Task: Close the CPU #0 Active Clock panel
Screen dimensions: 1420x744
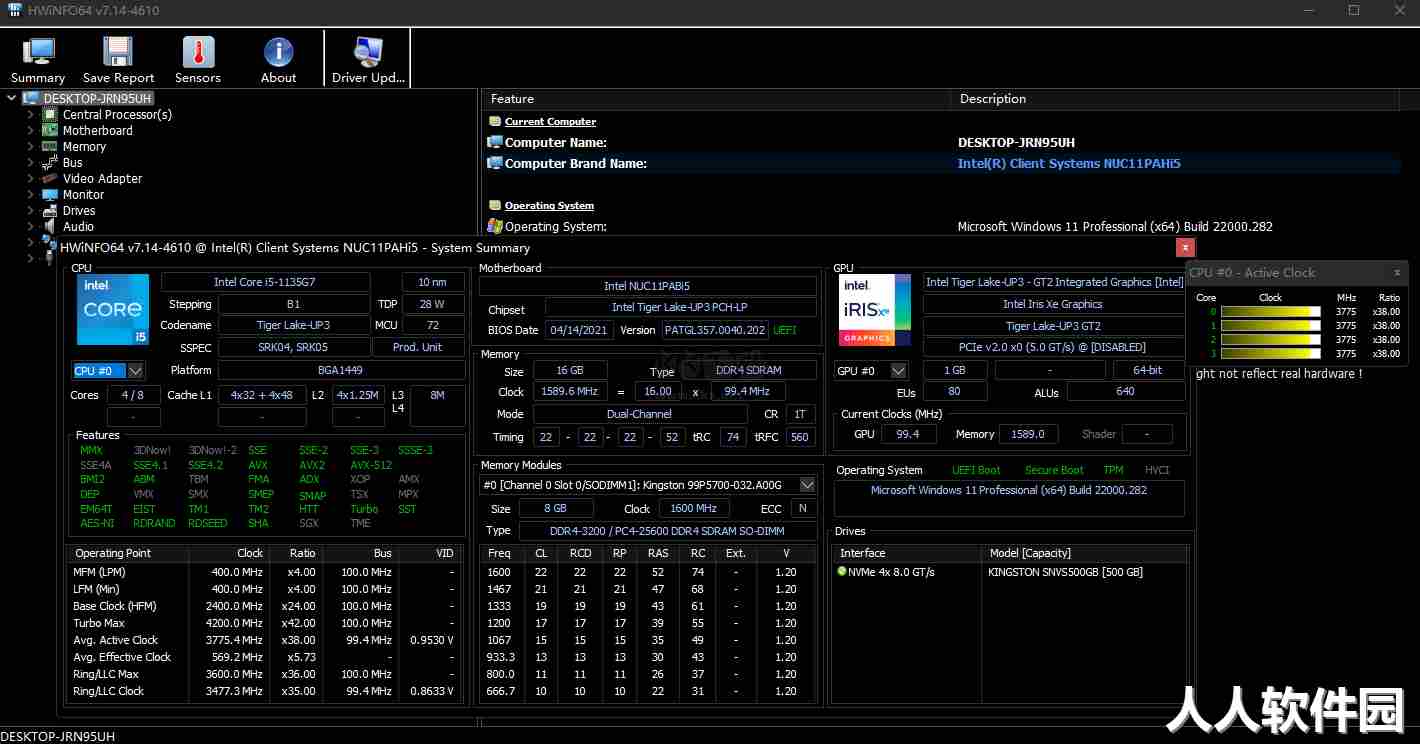Action: click(x=1397, y=272)
